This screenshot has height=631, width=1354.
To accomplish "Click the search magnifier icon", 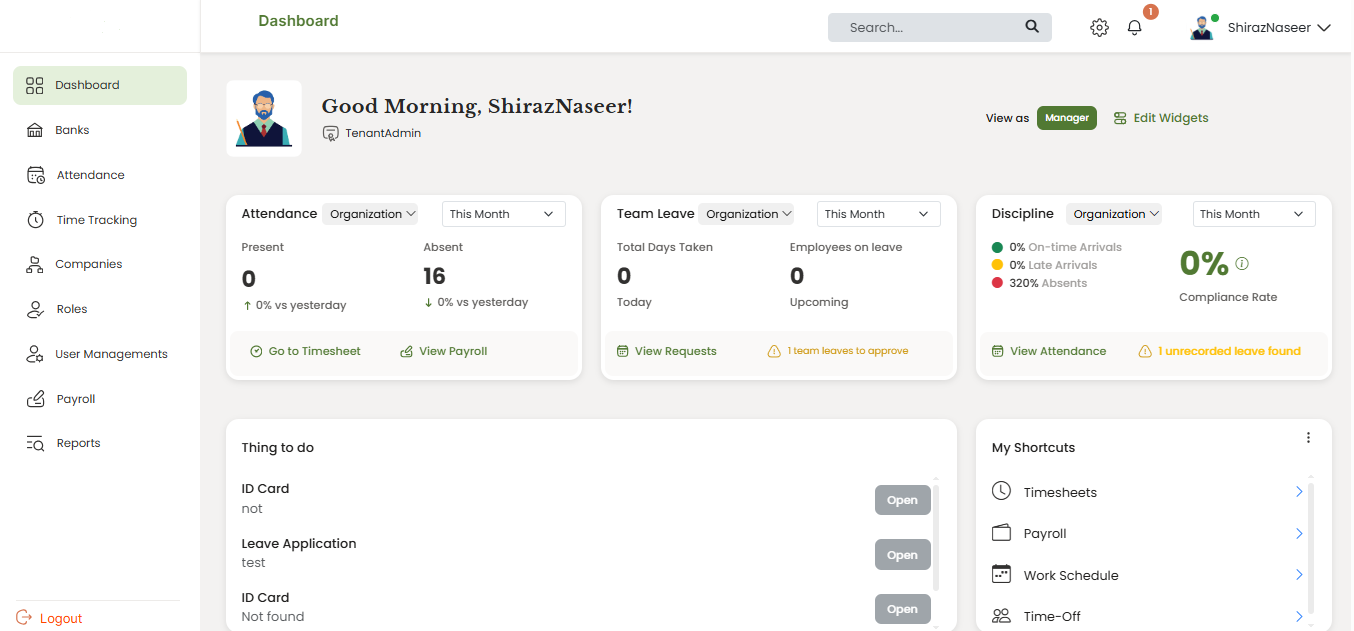I will 1032,27.
